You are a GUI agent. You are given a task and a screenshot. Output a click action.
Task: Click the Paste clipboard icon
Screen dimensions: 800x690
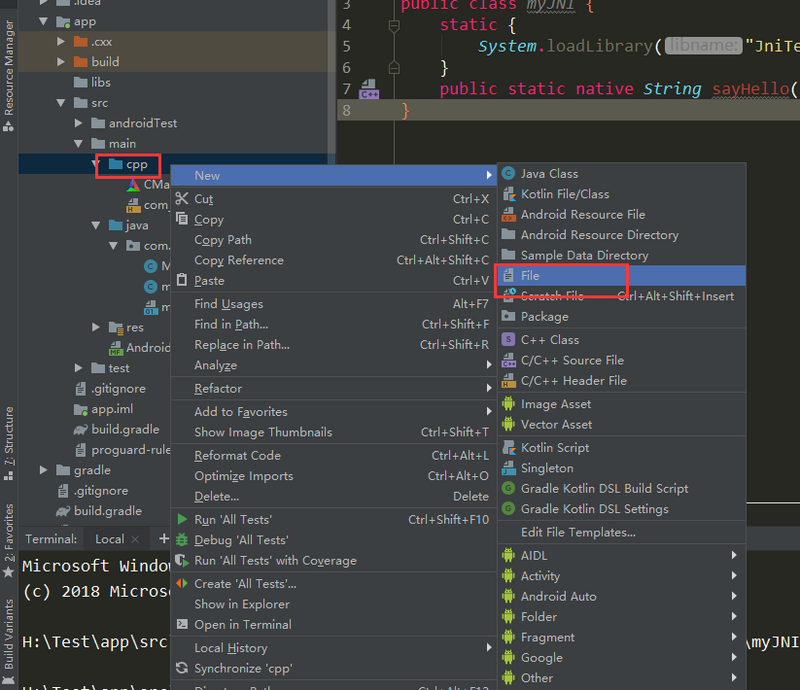[x=182, y=280]
